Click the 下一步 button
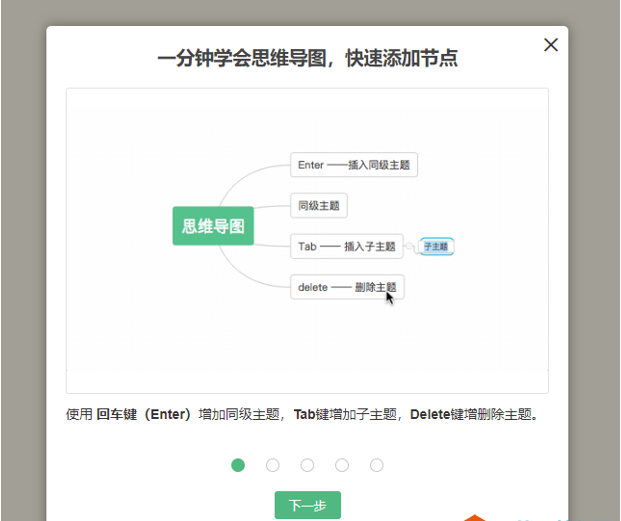The image size is (621, 521). (308, 505)
